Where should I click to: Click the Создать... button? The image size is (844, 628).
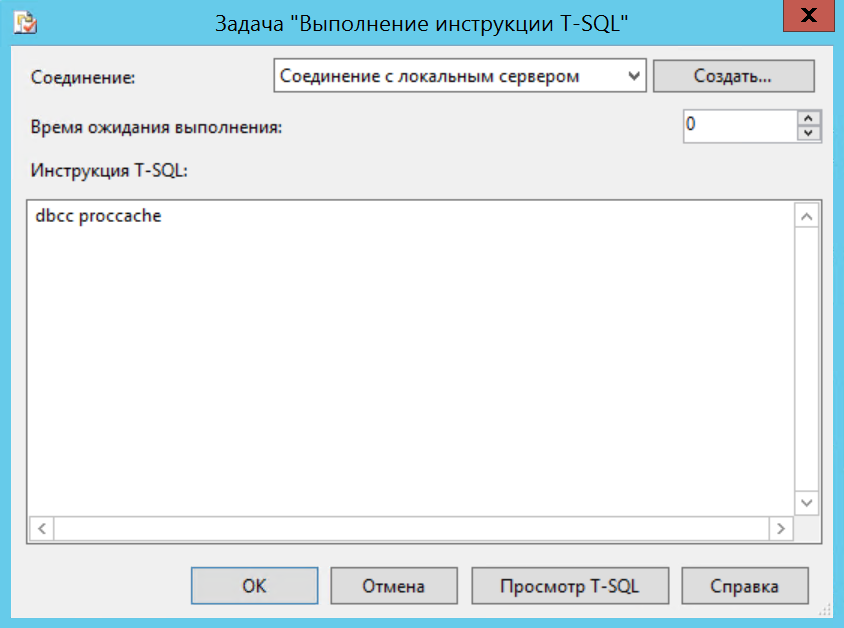733,76
